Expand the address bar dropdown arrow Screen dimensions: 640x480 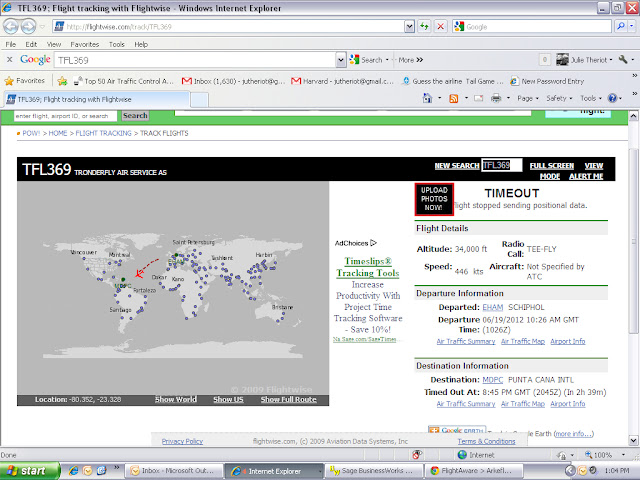[409, 27]
